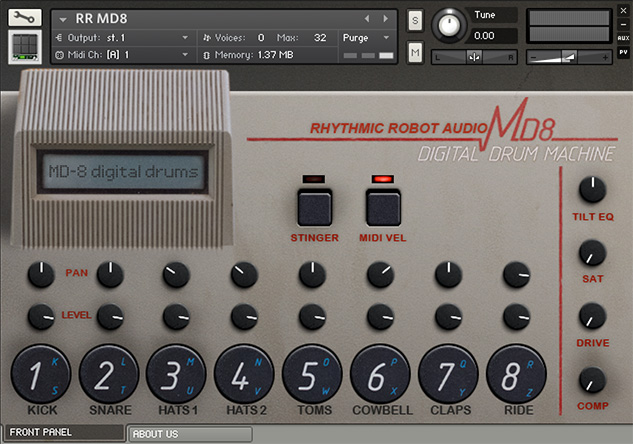Switch to the ABOUT US tab
Image resolution: width=633 pixels, height=444 pixels.
pyautogui.click(x=191, y=434)
